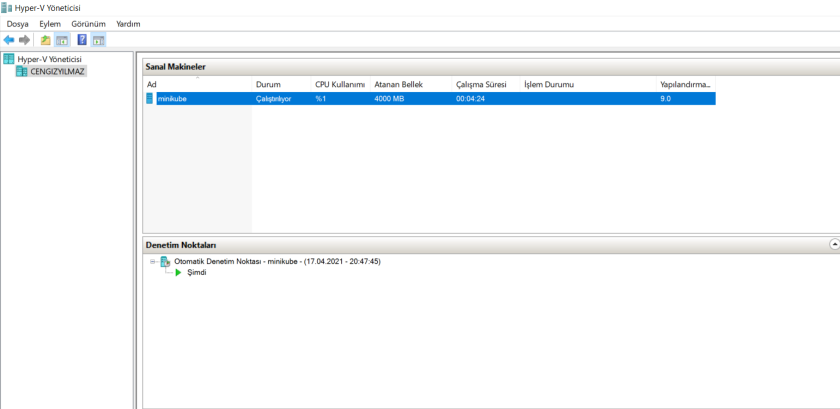Collapse the Denetim Noktaları panel
Screen dimensions: 840x409
(834, 244)
